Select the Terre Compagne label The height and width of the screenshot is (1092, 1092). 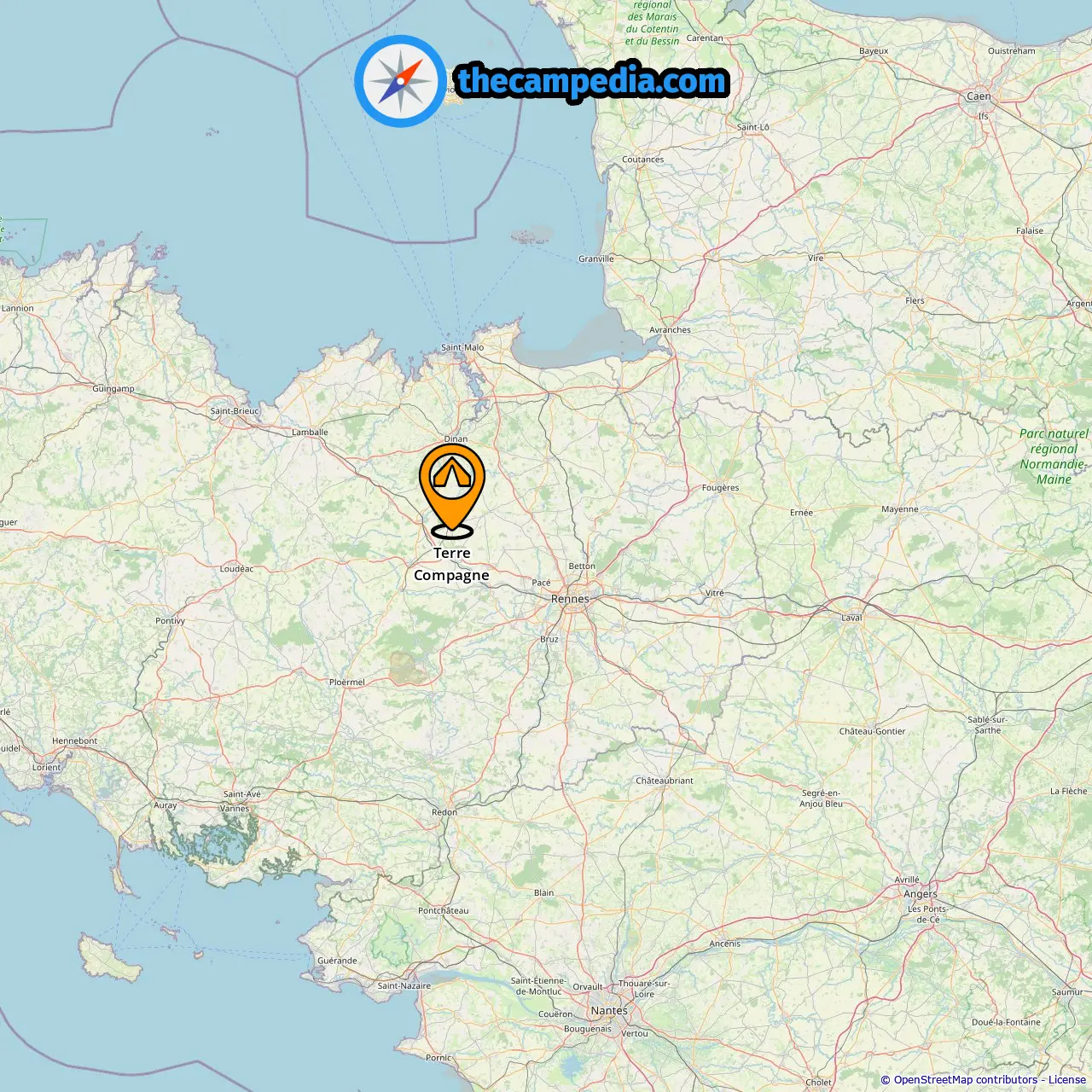coord(452,564)
